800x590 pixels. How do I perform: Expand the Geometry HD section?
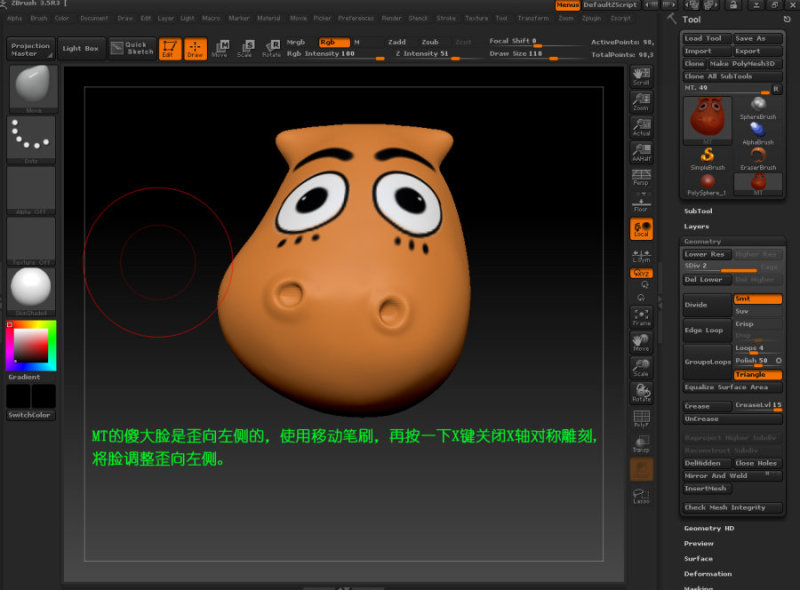click(709, 528)
